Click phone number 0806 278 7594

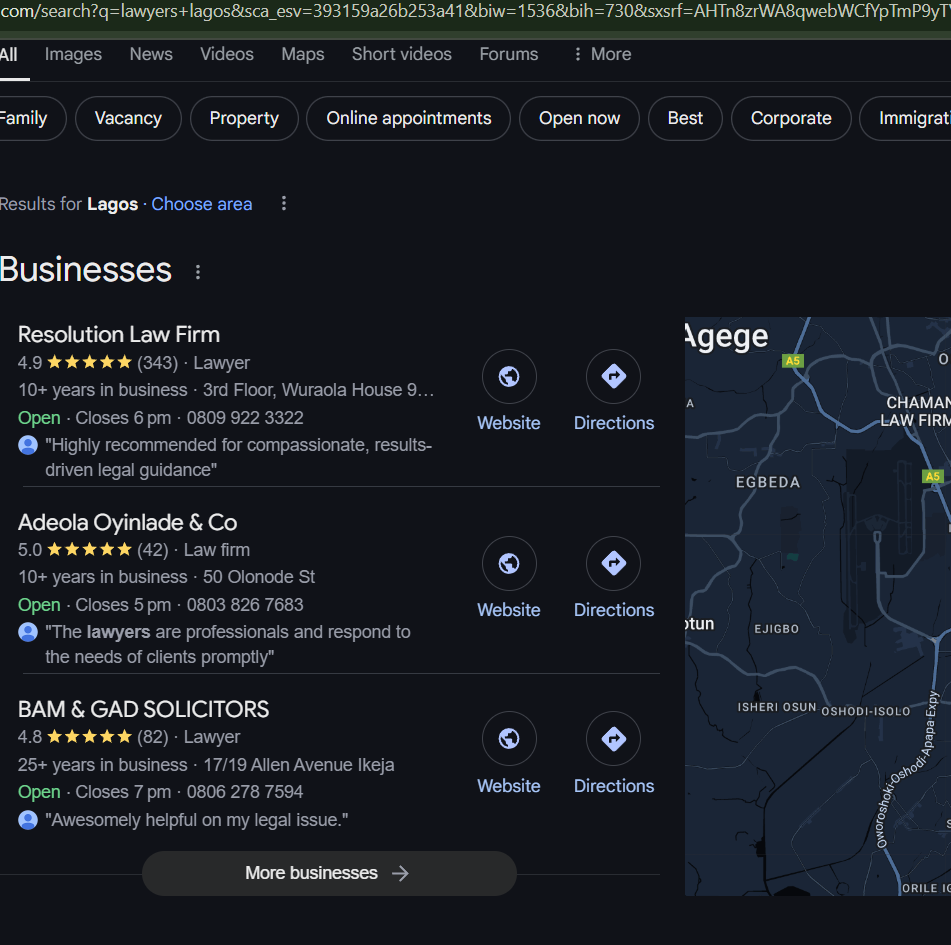[x=245, y=792]
